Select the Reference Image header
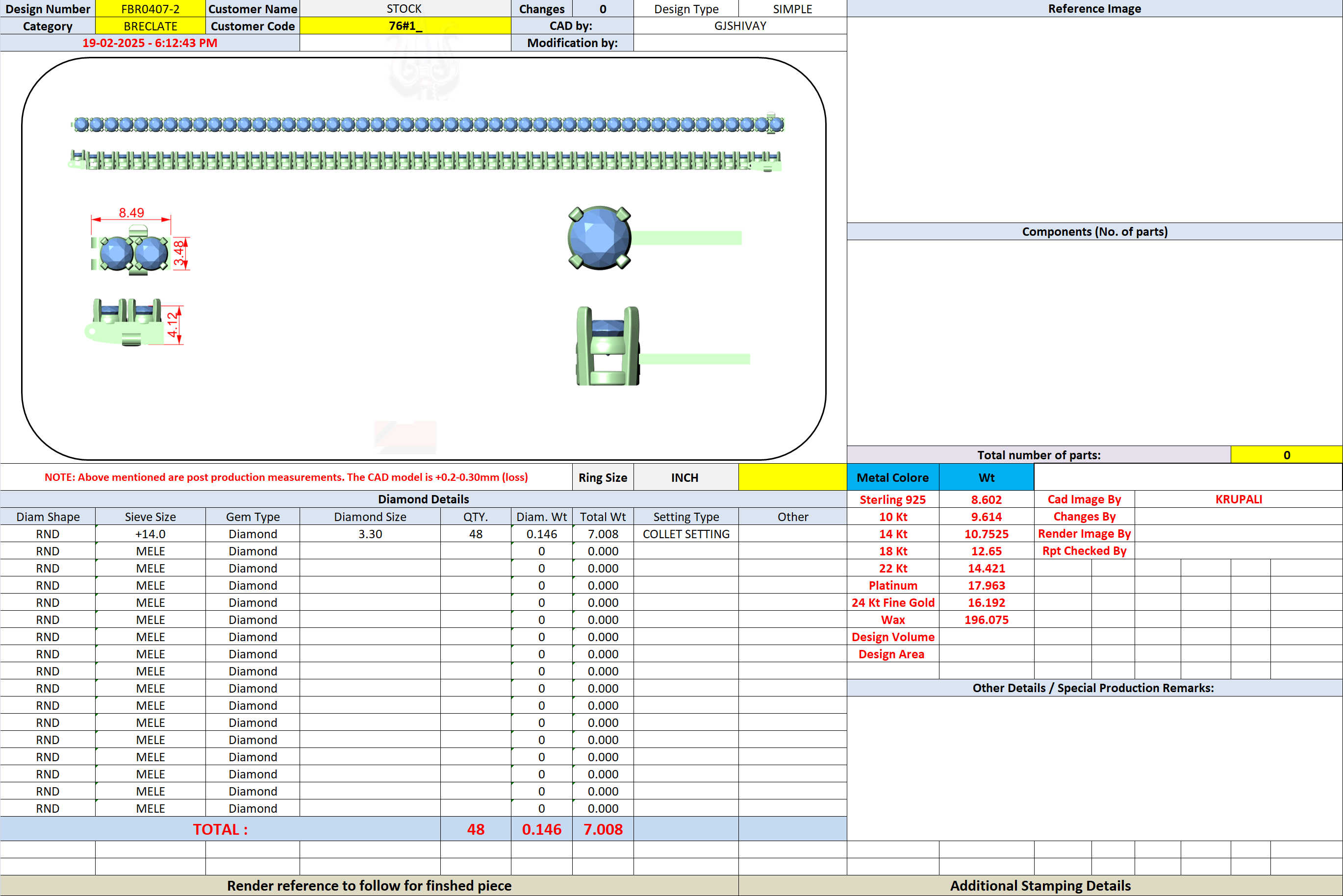 tap(1094, 8)
